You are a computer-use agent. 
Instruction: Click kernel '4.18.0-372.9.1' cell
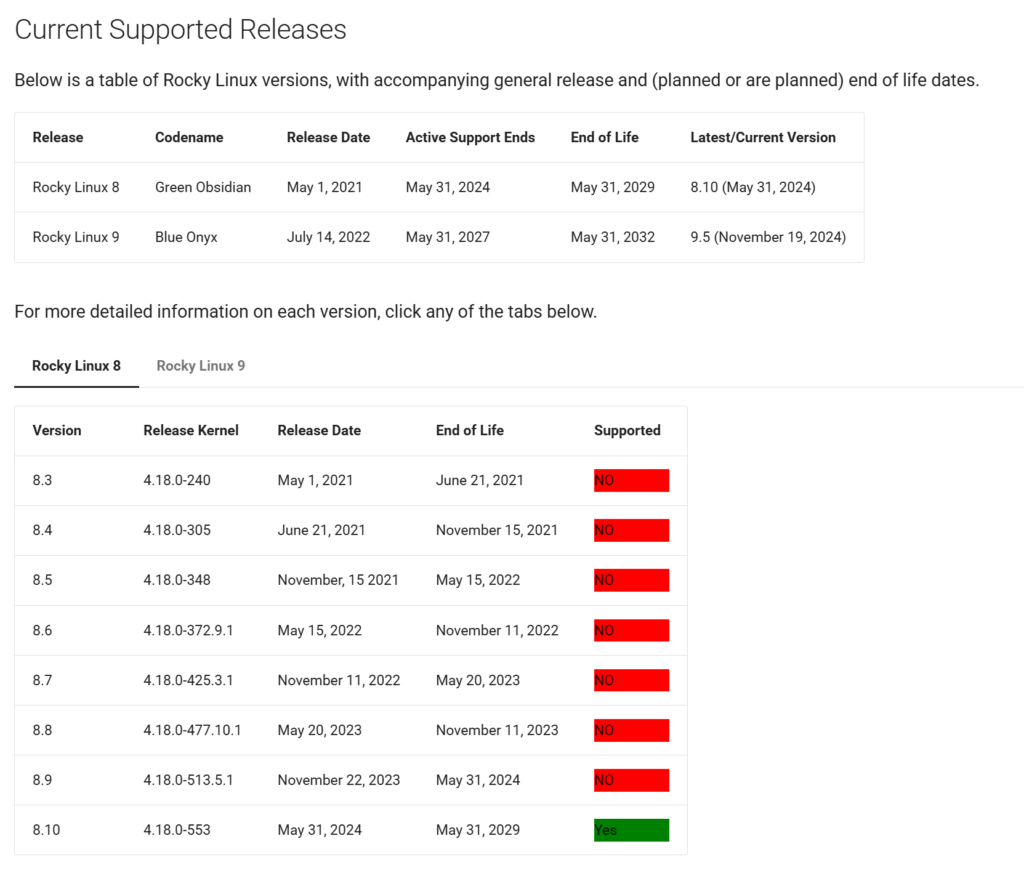(x=188, y=630)
